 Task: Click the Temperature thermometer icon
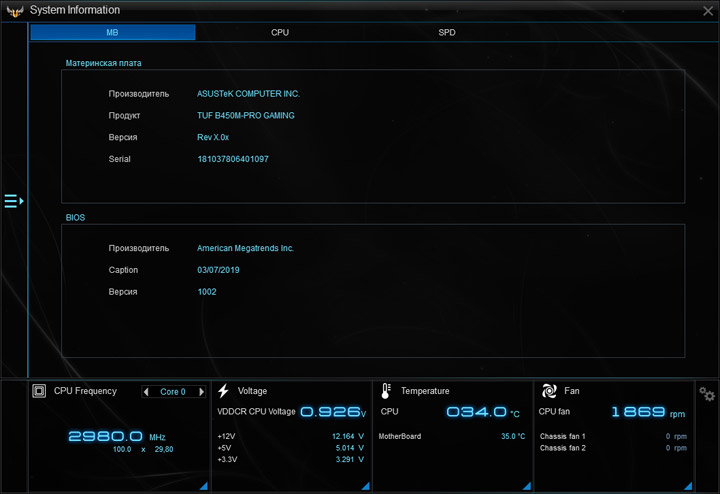[x=386, y=391]
